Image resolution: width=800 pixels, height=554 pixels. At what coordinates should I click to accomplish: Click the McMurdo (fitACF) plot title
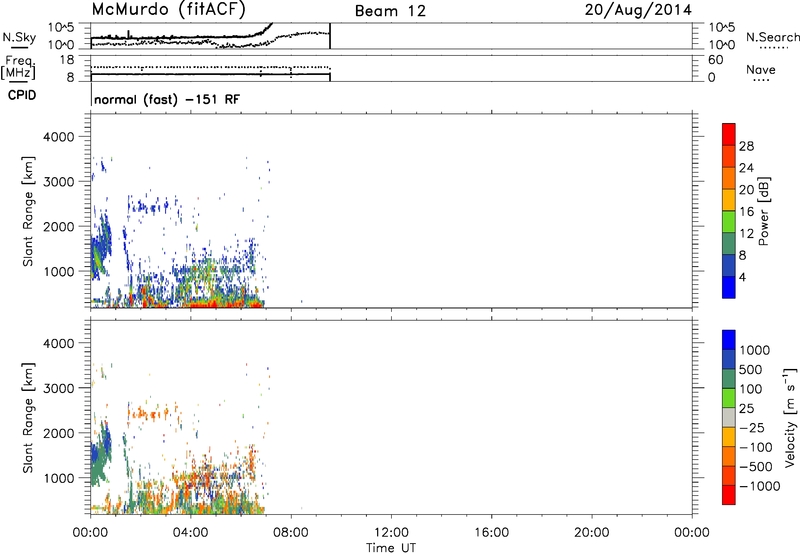point(168,10)
